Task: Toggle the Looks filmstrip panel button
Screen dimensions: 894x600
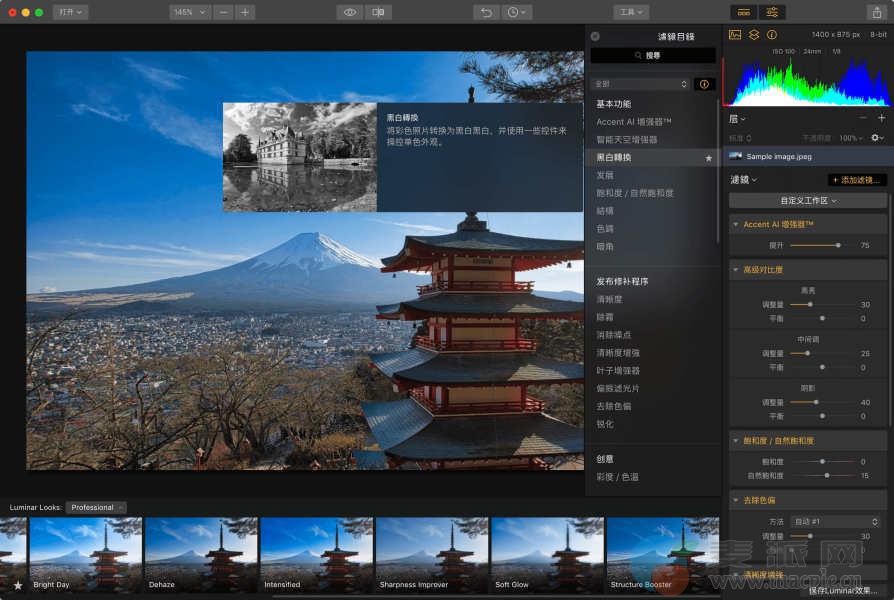Action: click(743, 12)
